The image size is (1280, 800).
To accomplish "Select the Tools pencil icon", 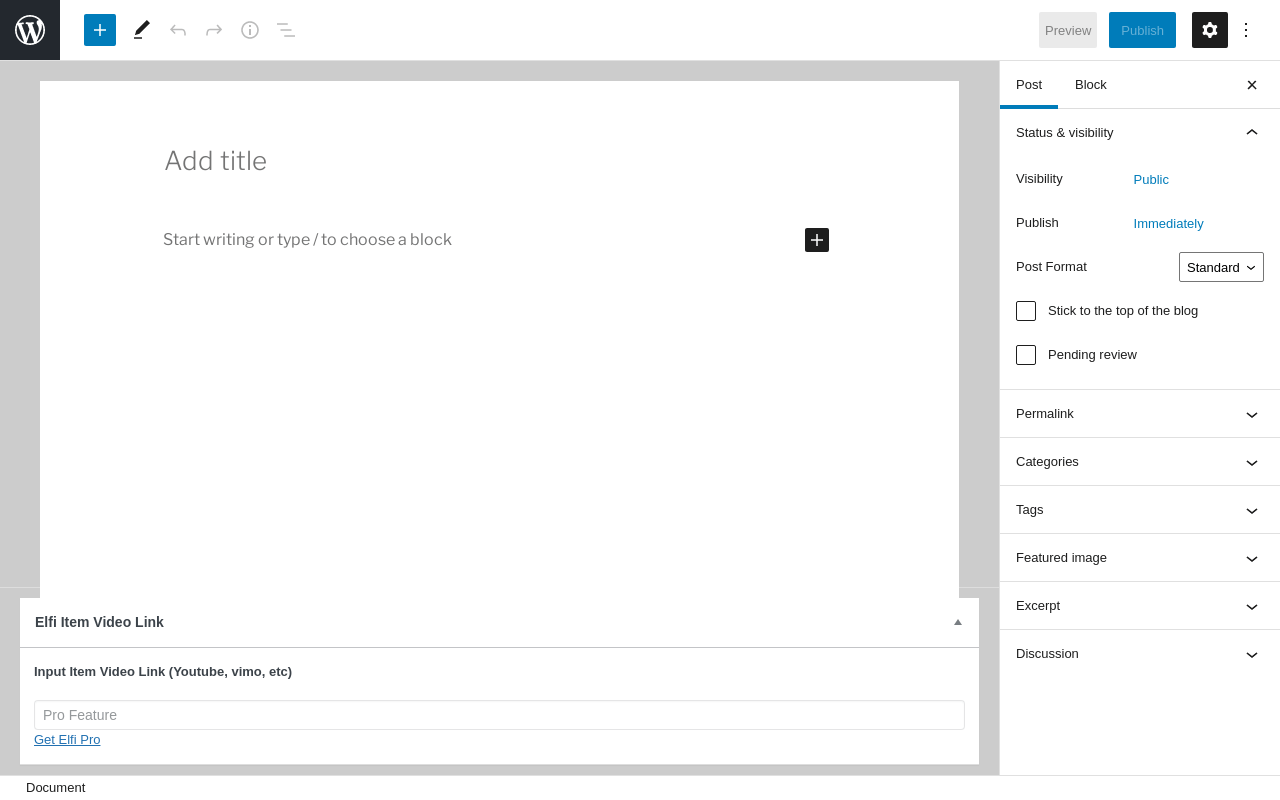I will click(142, 30).
